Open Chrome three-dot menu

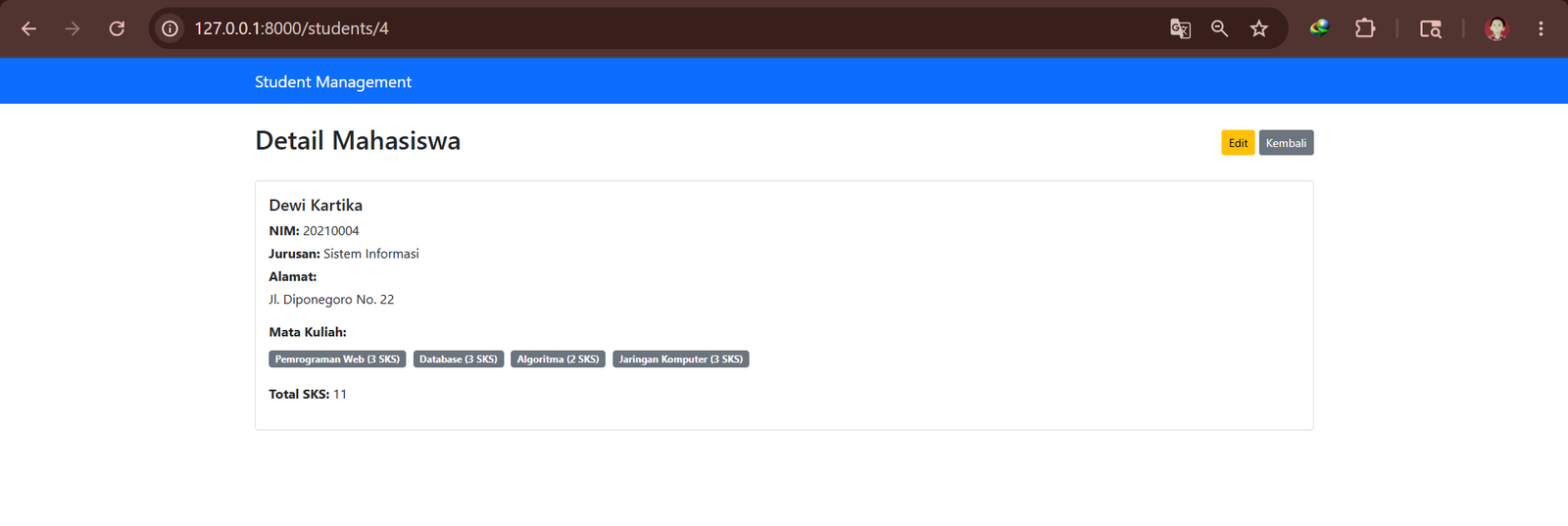[1541, 28]
